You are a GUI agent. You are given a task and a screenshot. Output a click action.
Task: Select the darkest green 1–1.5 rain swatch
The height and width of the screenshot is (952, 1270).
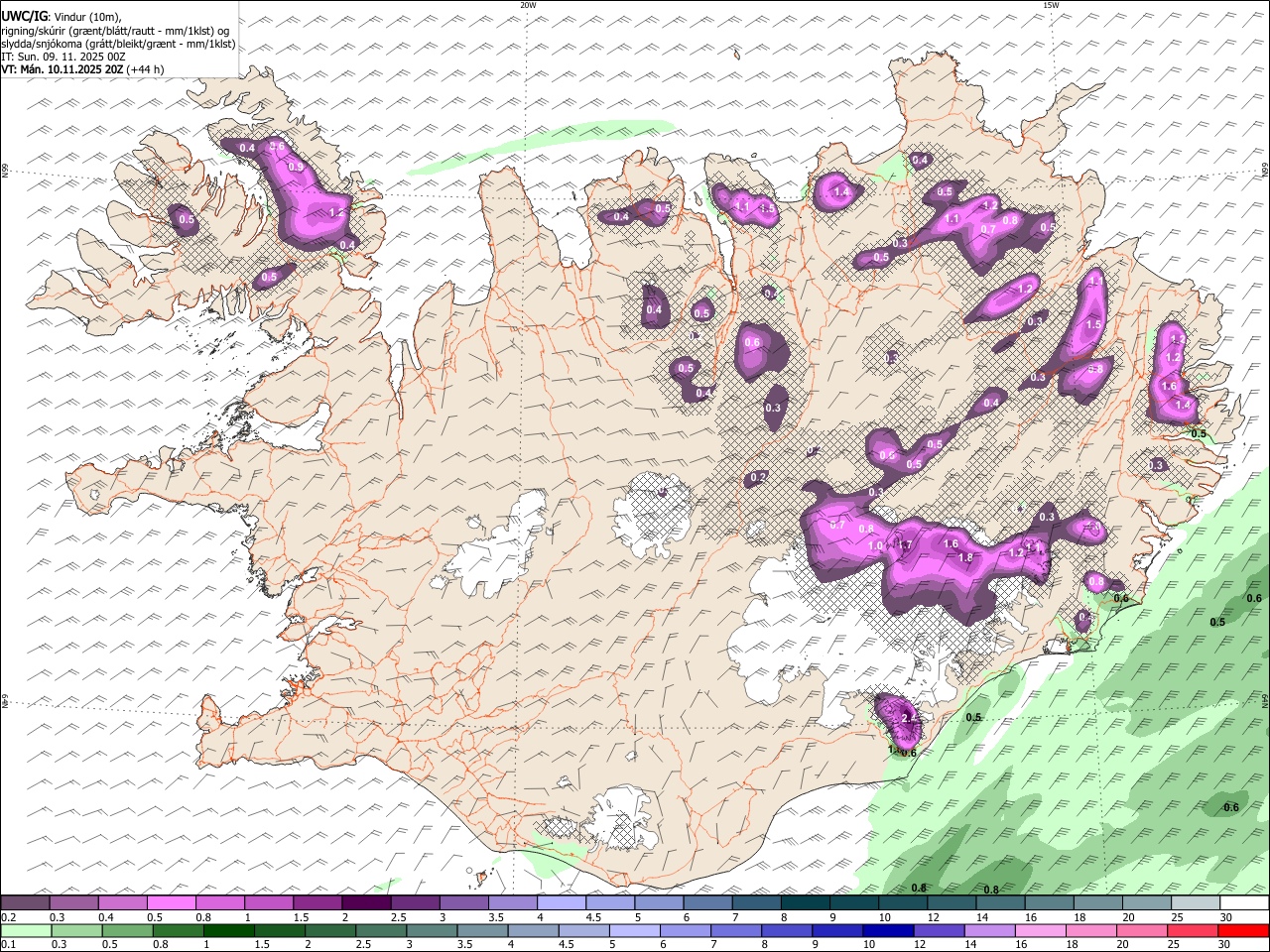pos(228,931)
